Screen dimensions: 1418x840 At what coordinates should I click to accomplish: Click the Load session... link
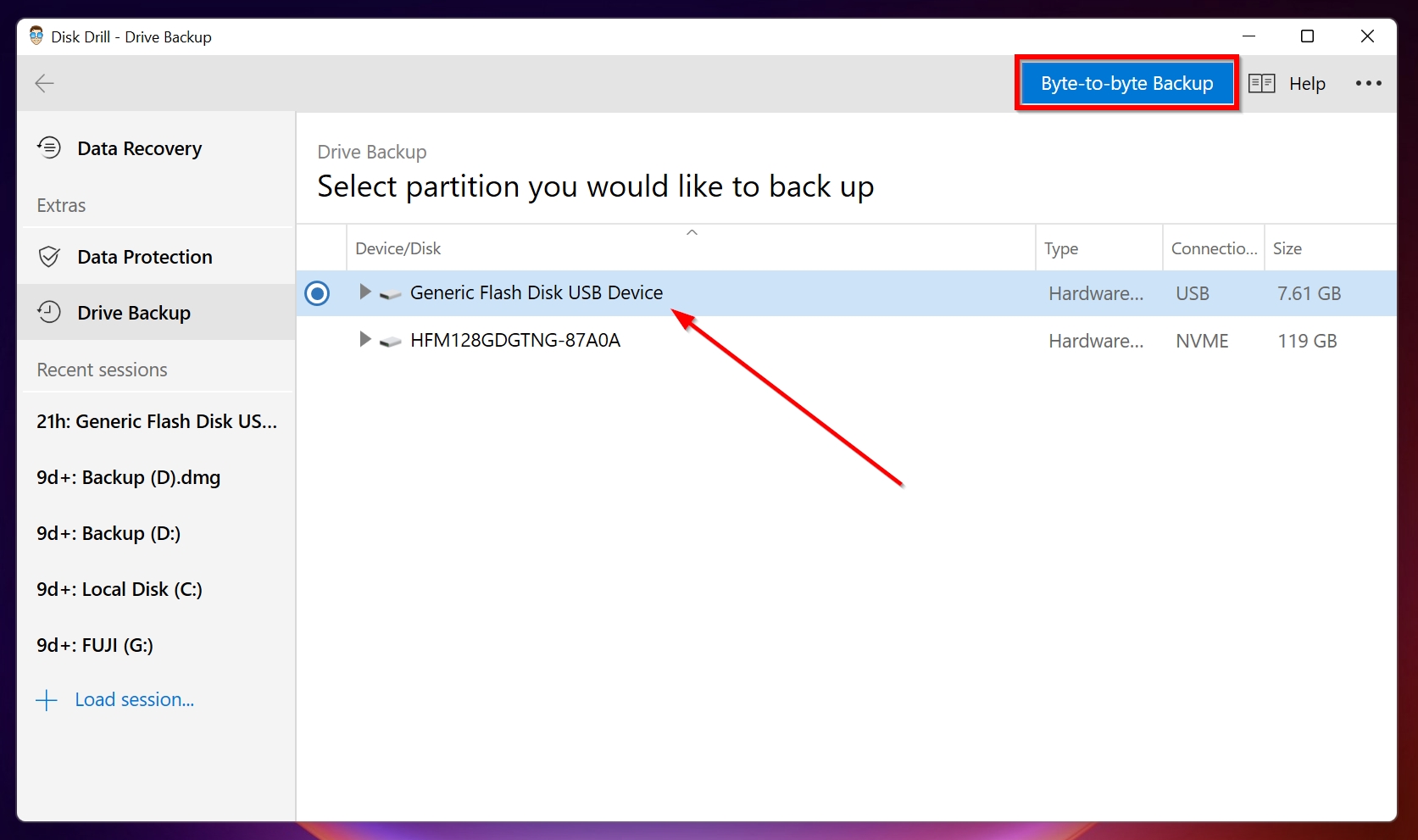(x=135, y=700)
